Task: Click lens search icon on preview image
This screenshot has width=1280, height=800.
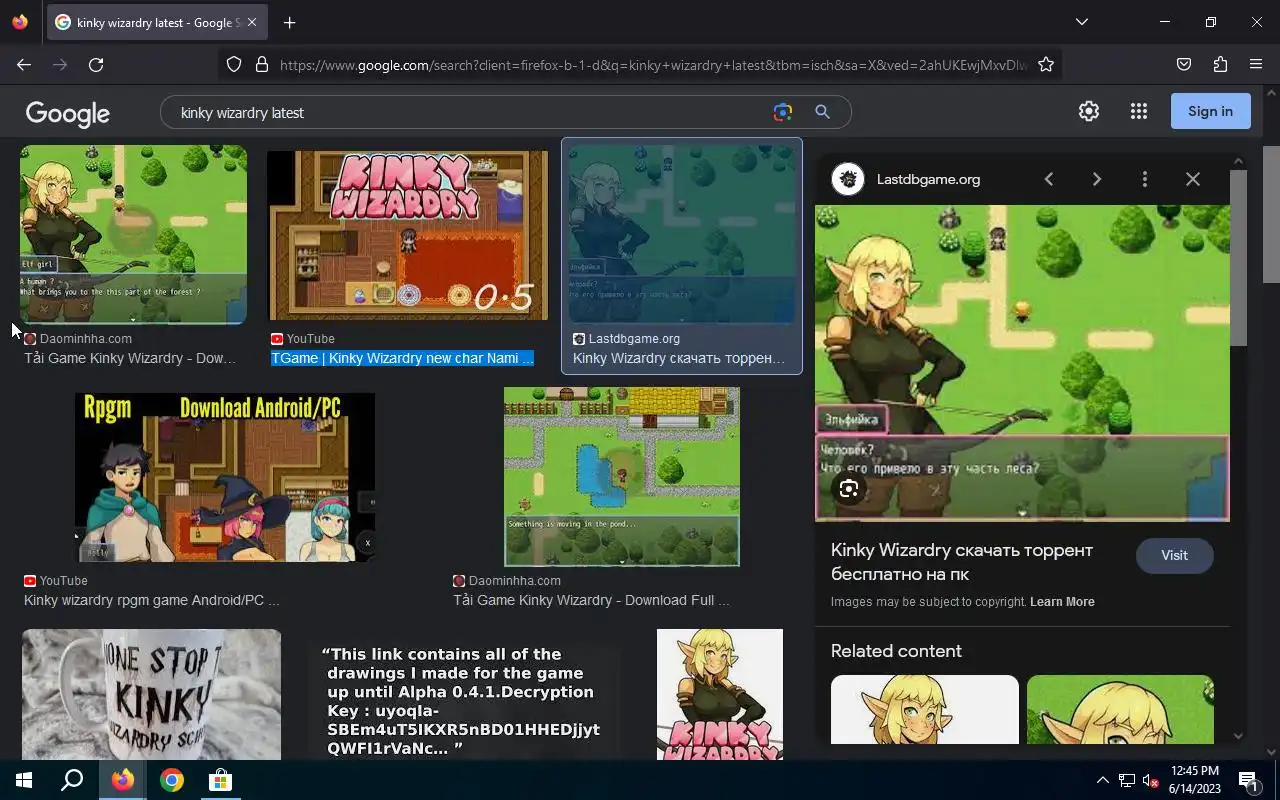Action: (x=849, y=489)
